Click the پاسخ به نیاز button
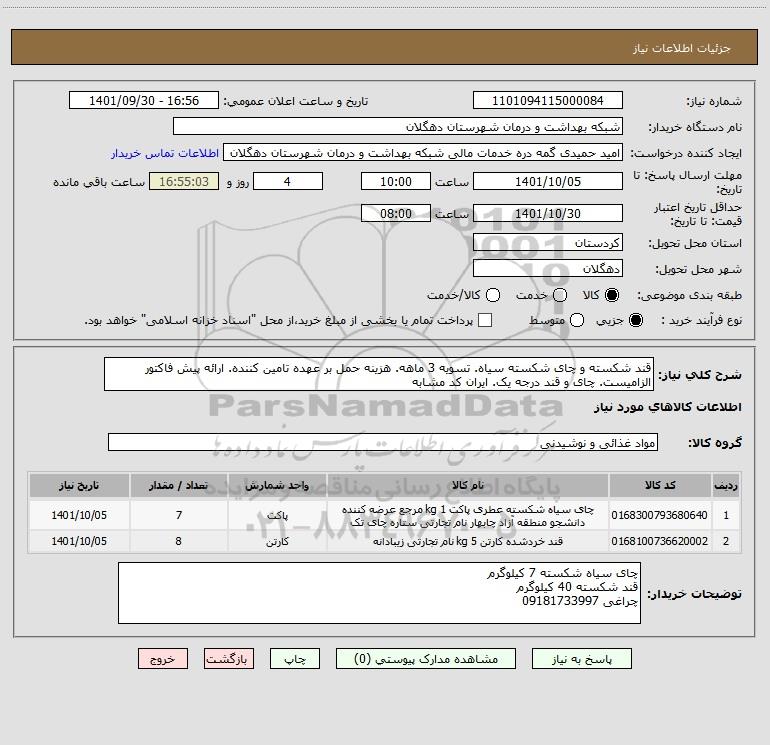Viewport: 770px width, 745px height. coord(581,659)
